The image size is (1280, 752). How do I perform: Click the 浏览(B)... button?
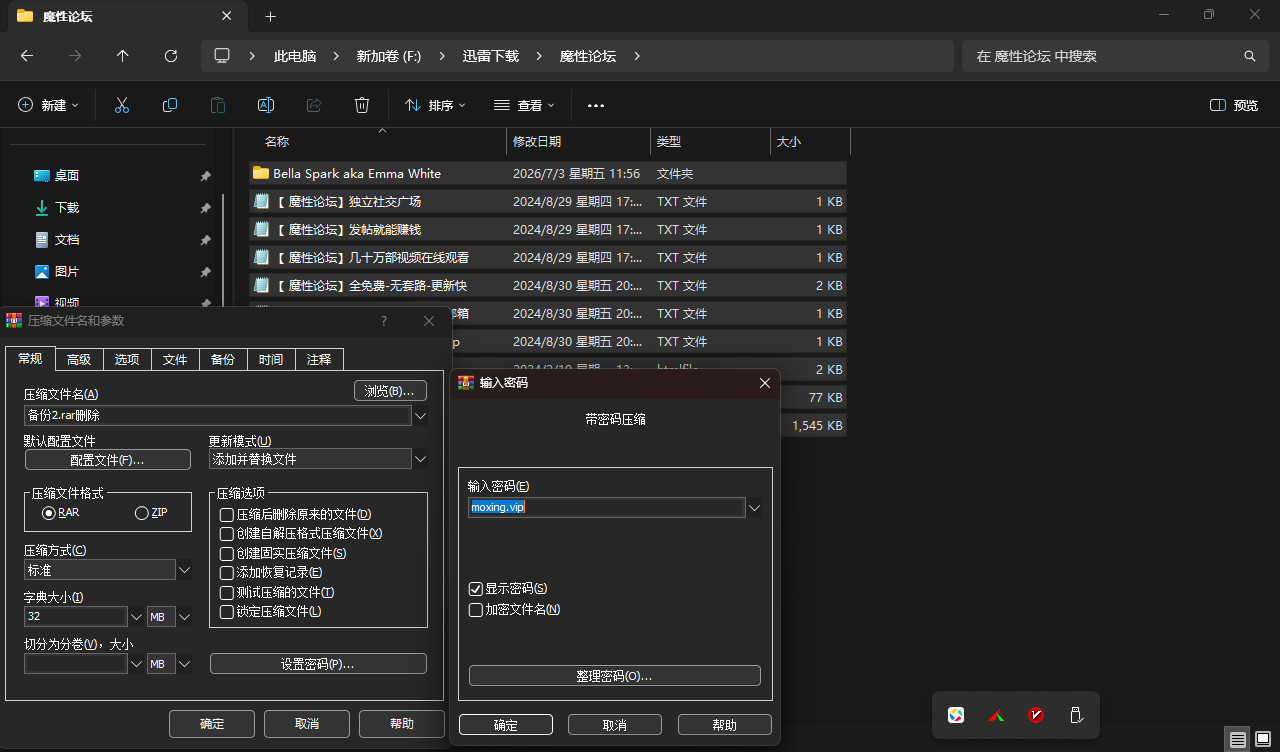pos(390,390)
